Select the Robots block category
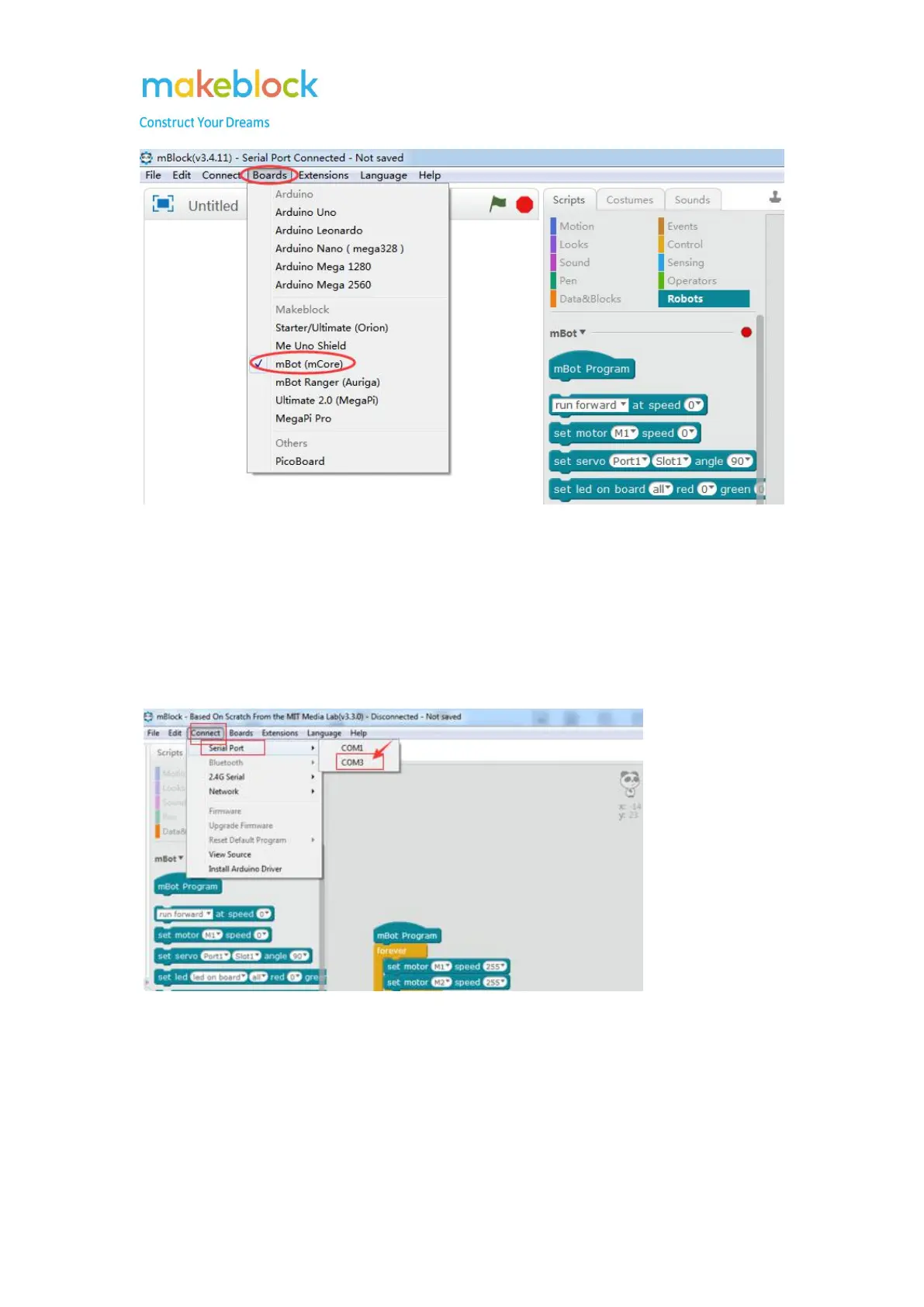924x1307 pixels. pyautogui.click(x=704, y=299)
